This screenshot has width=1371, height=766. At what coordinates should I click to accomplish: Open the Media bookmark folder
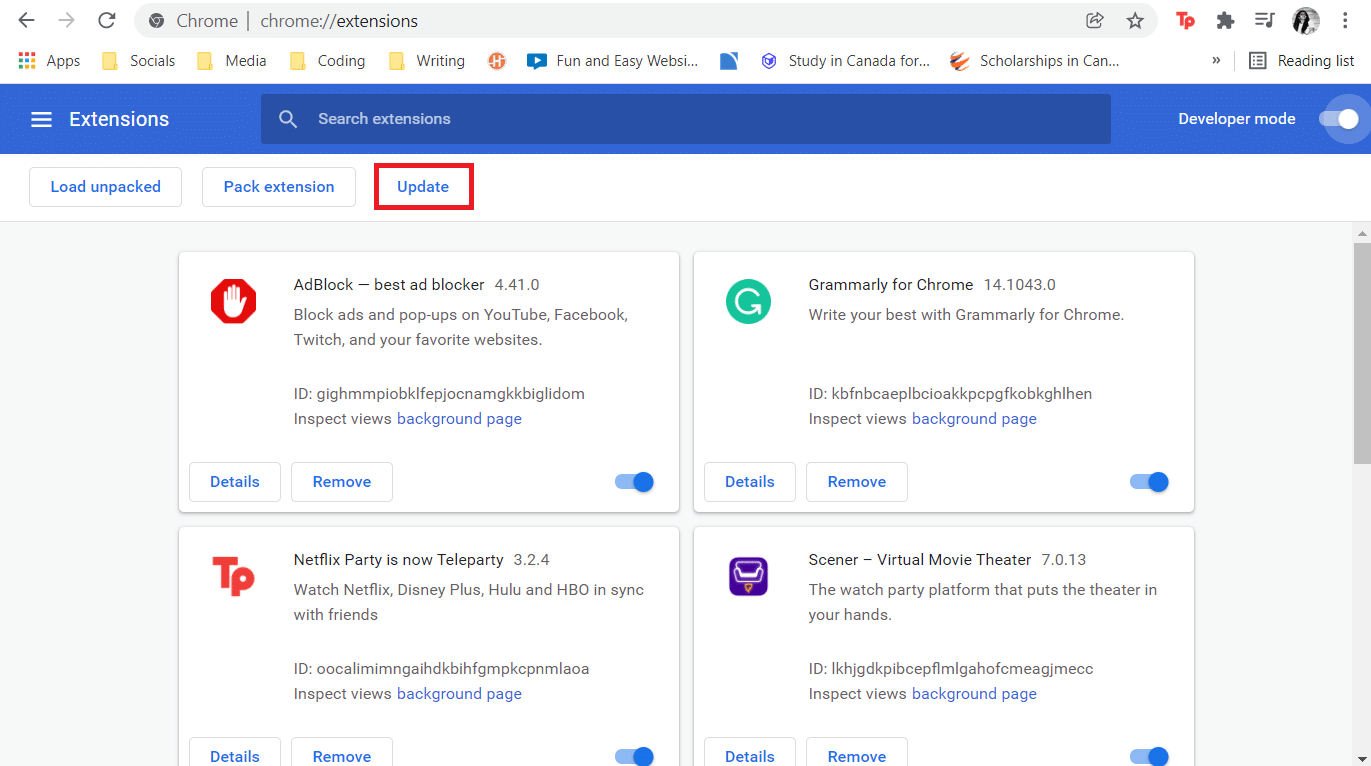pyautogui.click(x=231, y=61)
